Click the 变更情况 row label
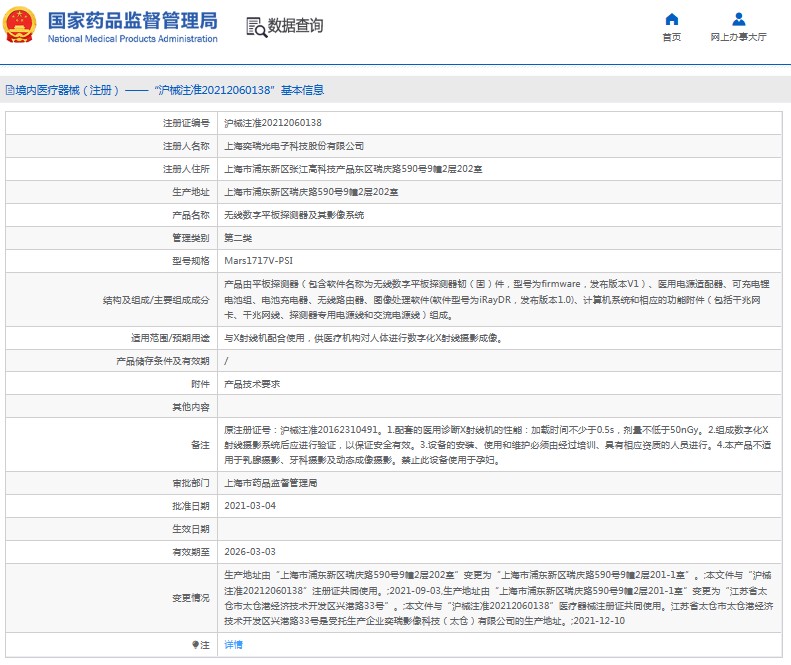 click(x=191, y=598)
